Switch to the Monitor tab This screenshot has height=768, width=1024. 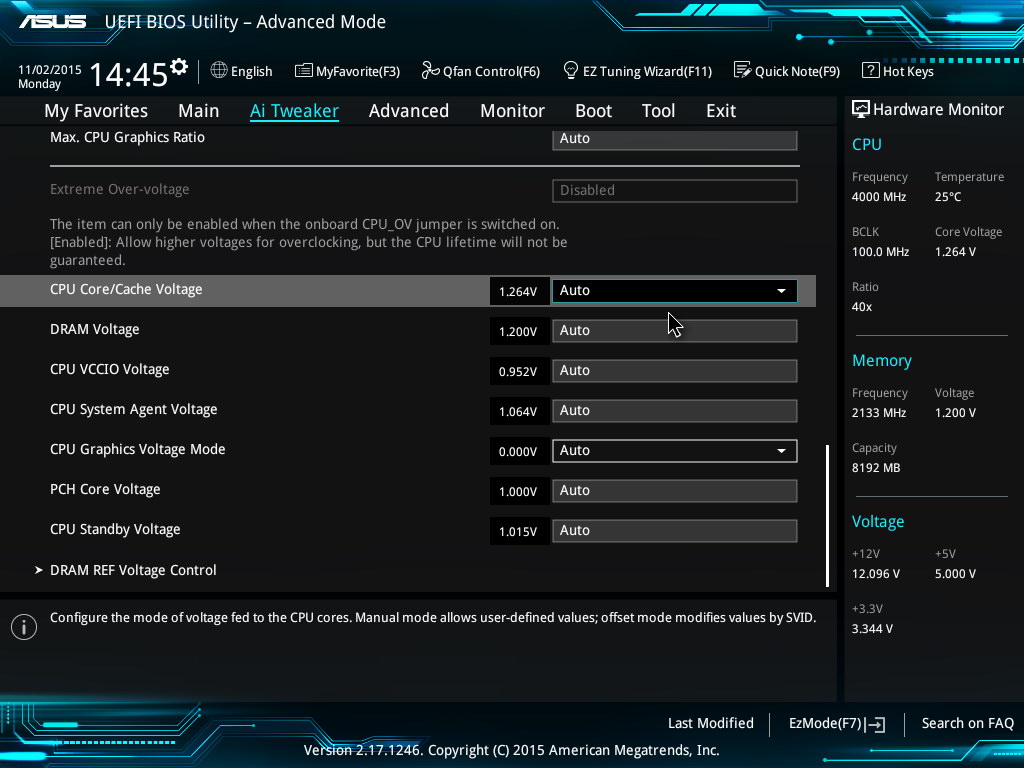point(512,111)
